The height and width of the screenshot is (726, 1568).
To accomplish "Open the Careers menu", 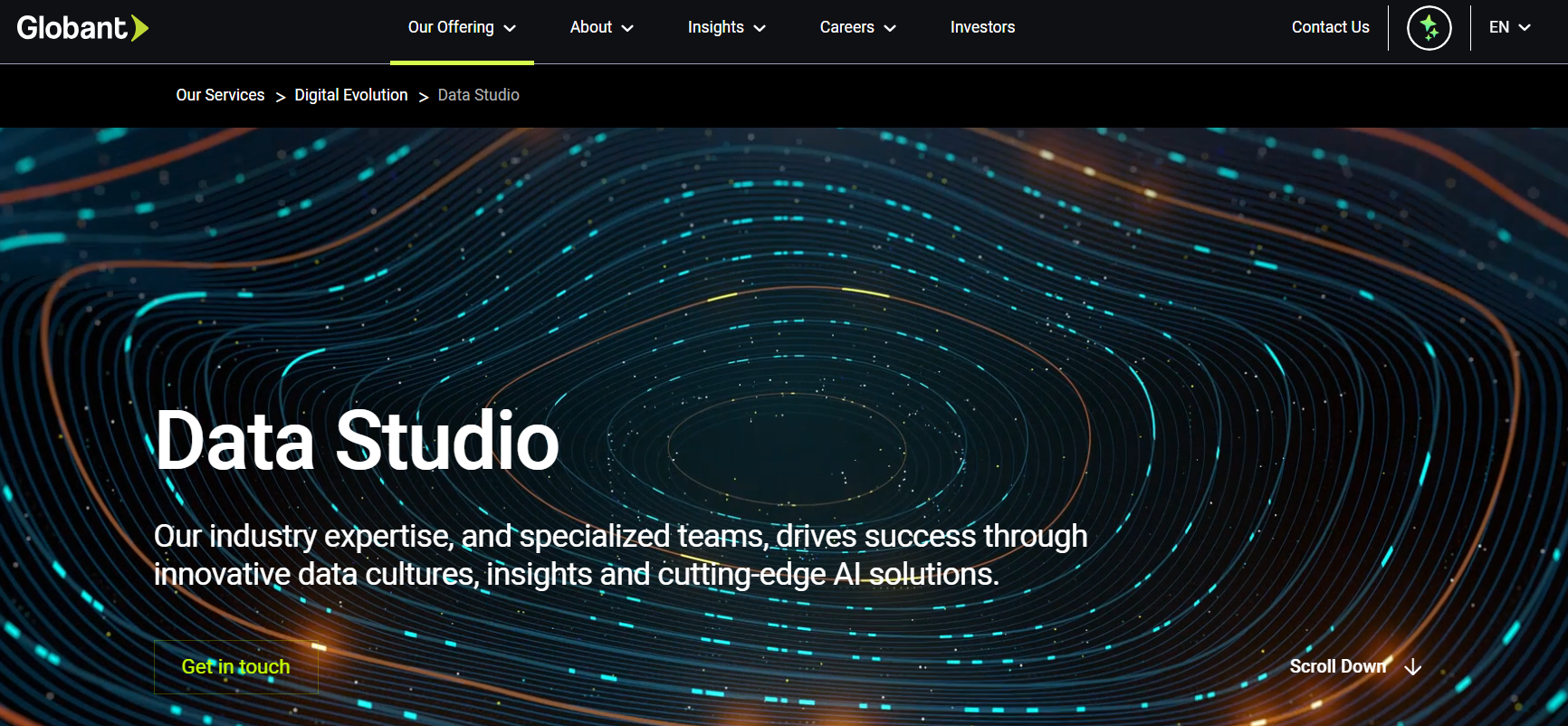I will click(x=857, y=27).
